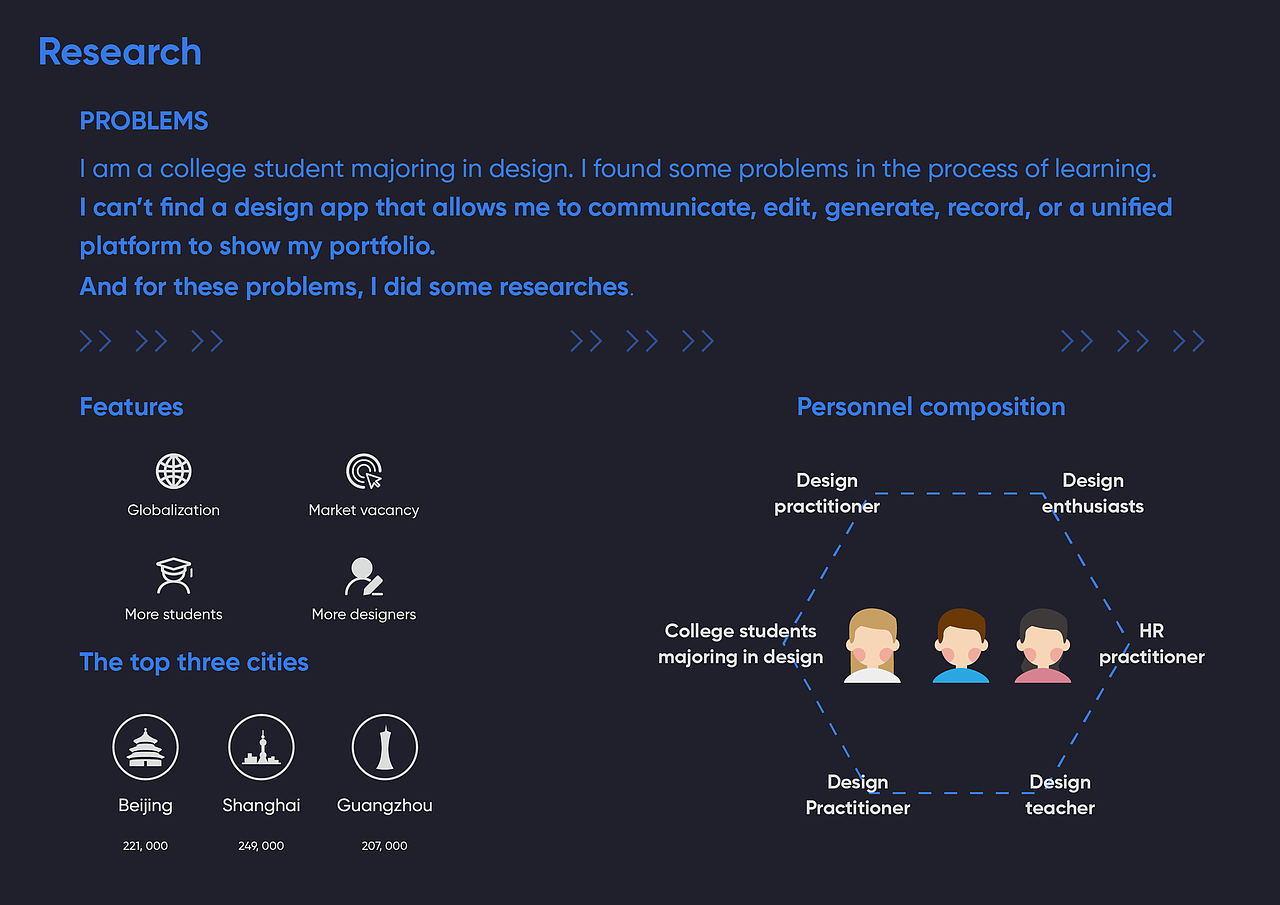1280x905 pixels.
Task: Select the blonde female avatar
Action: (x=873, y=646)
